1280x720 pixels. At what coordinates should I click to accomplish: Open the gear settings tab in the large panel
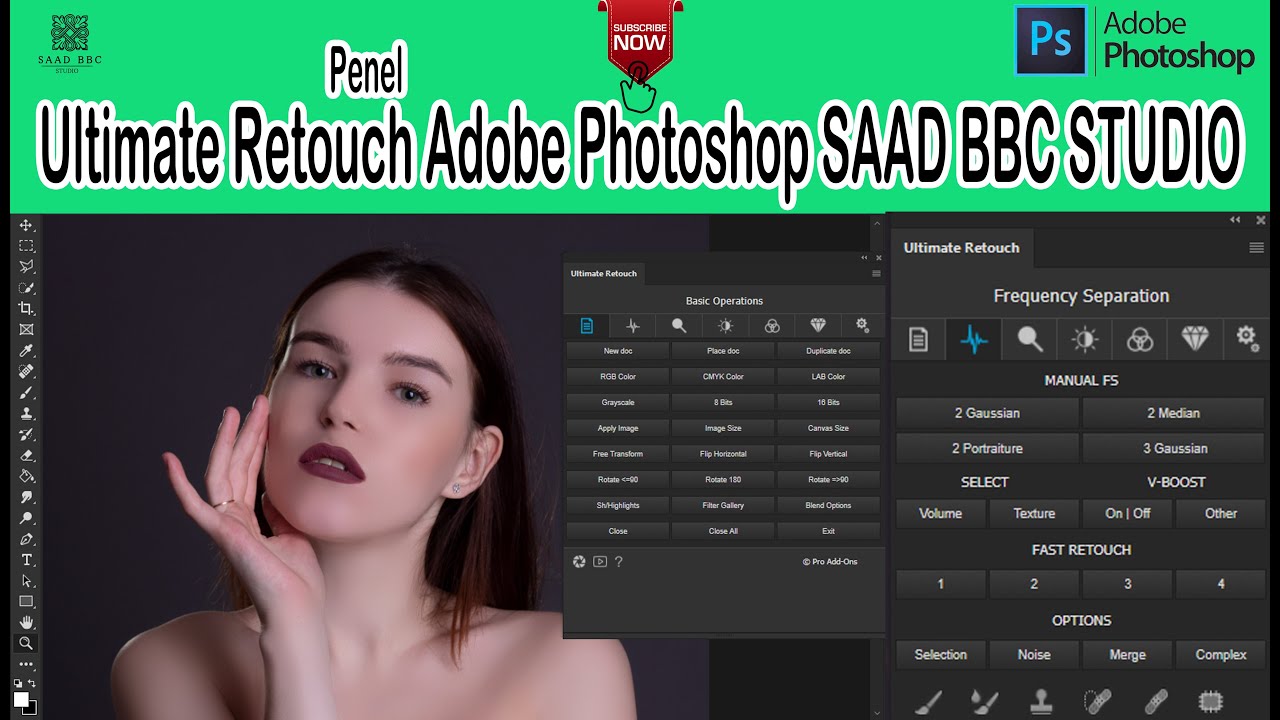(1247, 339)
